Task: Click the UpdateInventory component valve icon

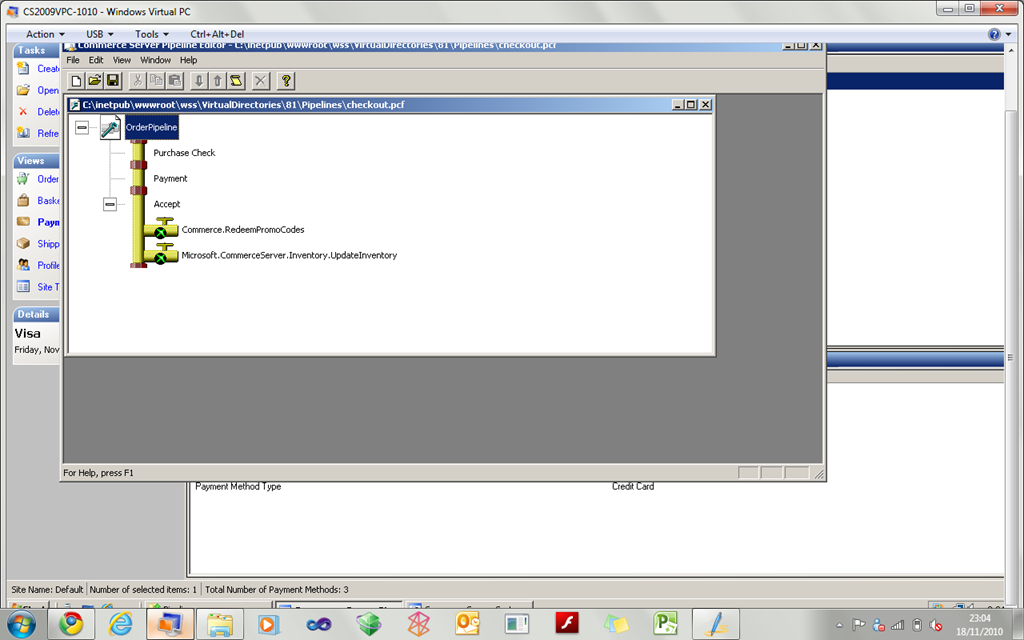Action: pyautogui.click(x=161, y=255)
